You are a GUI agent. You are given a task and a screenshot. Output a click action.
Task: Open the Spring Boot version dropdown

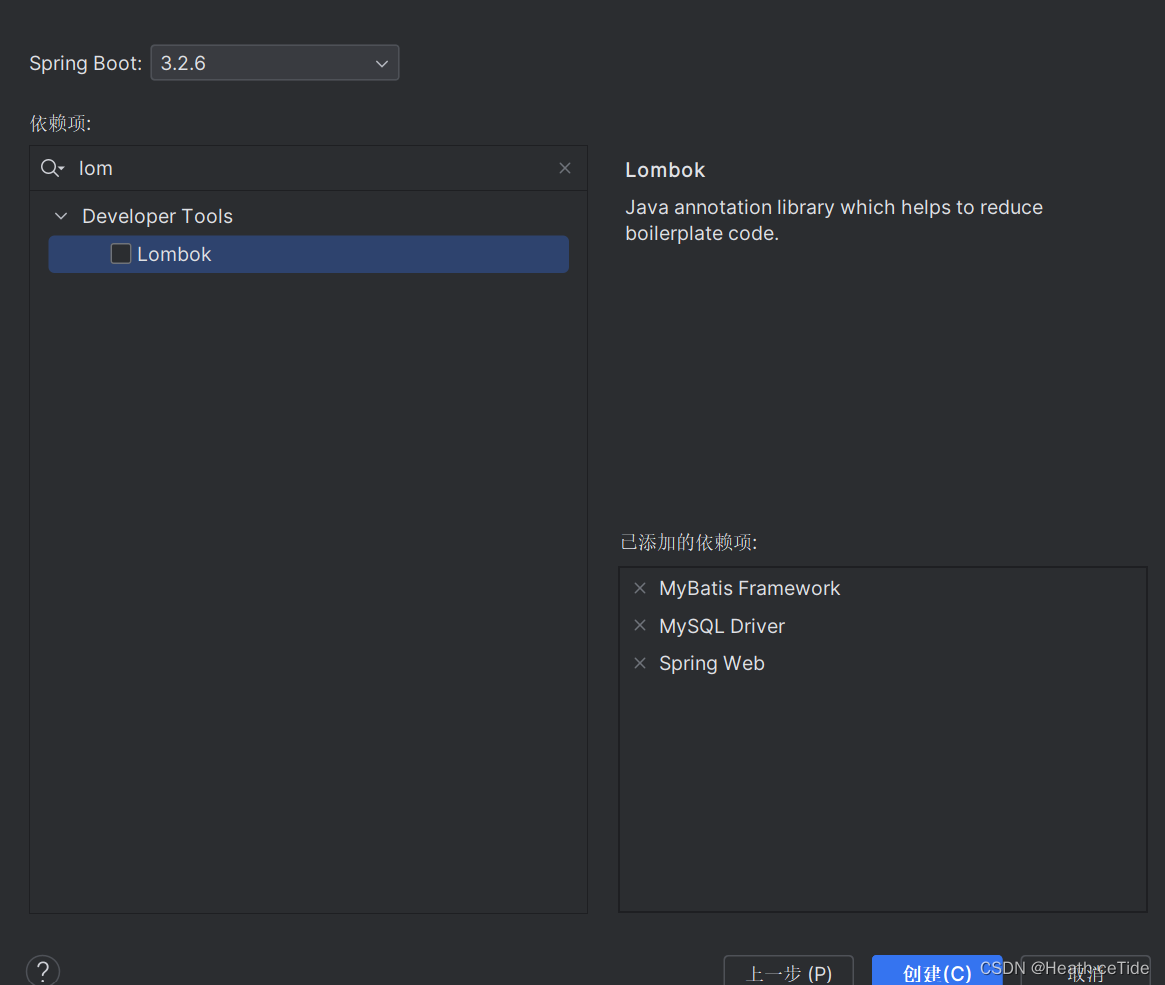[274, 63]
